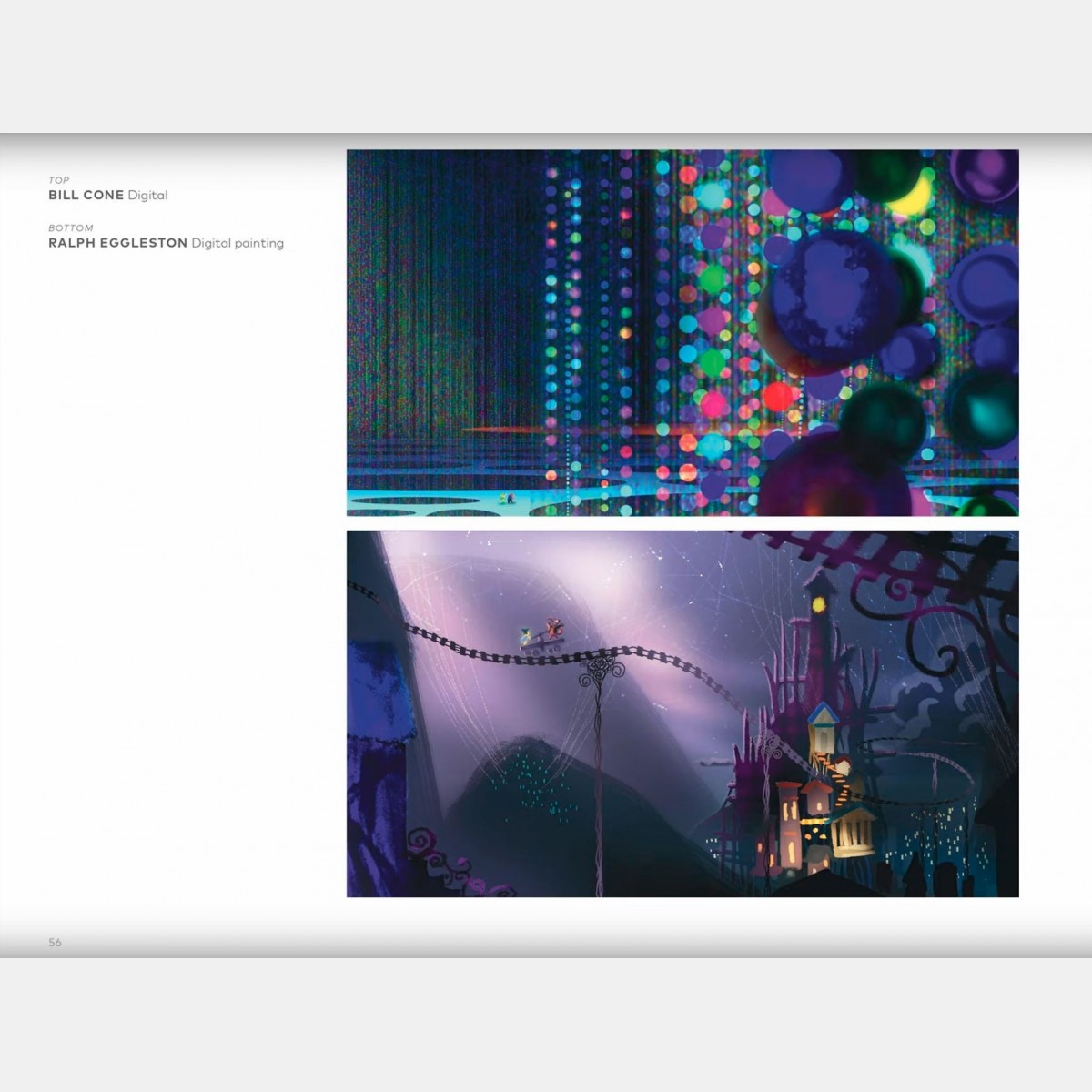The height and width of the screenshot is (1092, 1092).
Task: Click the bottom Ralph Eggleston painting
Action: 682,713
